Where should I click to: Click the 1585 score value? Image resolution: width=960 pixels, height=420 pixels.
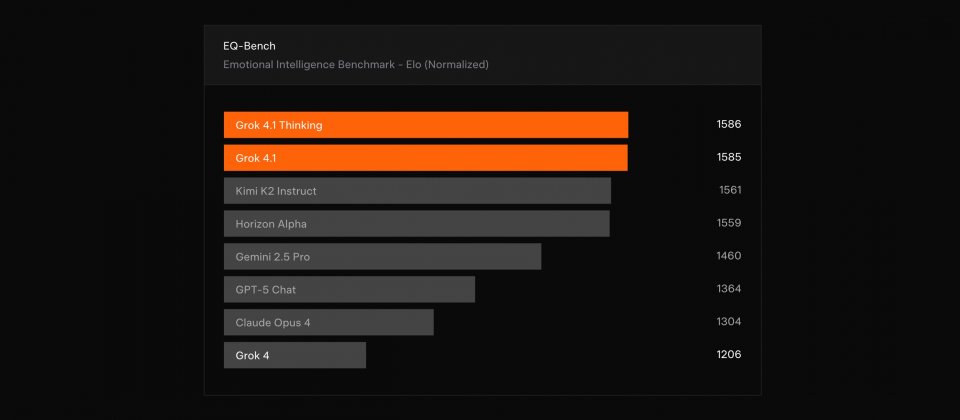728,158
